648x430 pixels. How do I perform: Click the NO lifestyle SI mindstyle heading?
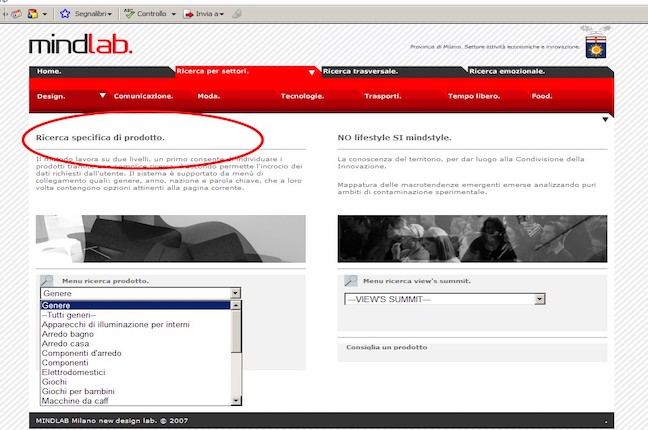(394, 138)
